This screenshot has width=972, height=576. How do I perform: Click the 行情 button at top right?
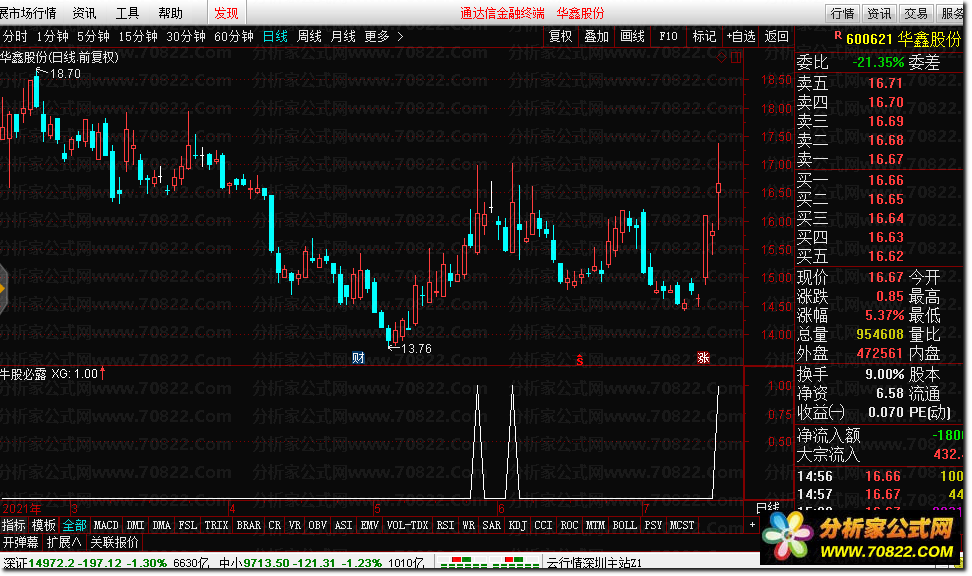pyautogui.click(x=842, y=14)
